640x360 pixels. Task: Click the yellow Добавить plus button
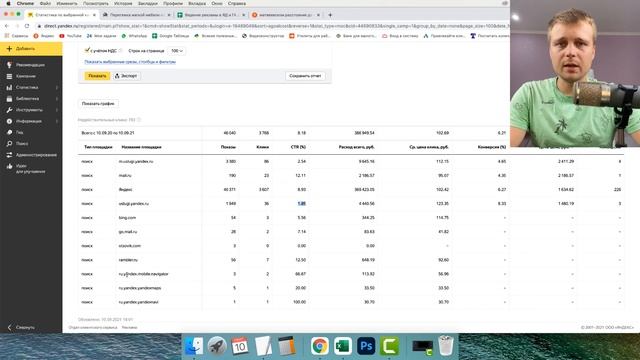point(31,49)
